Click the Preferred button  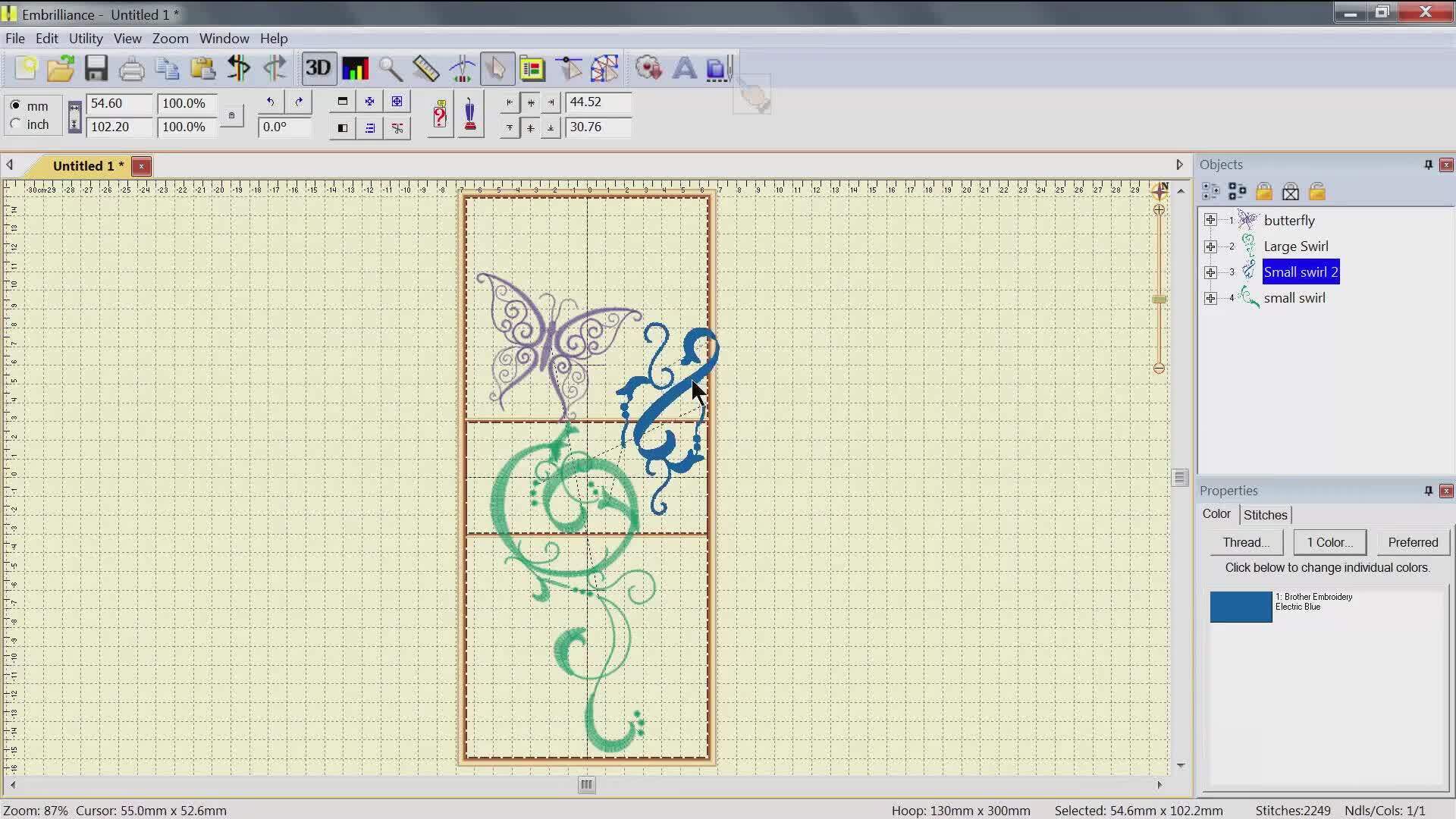pyautogui.click(x=1413, y=542)
